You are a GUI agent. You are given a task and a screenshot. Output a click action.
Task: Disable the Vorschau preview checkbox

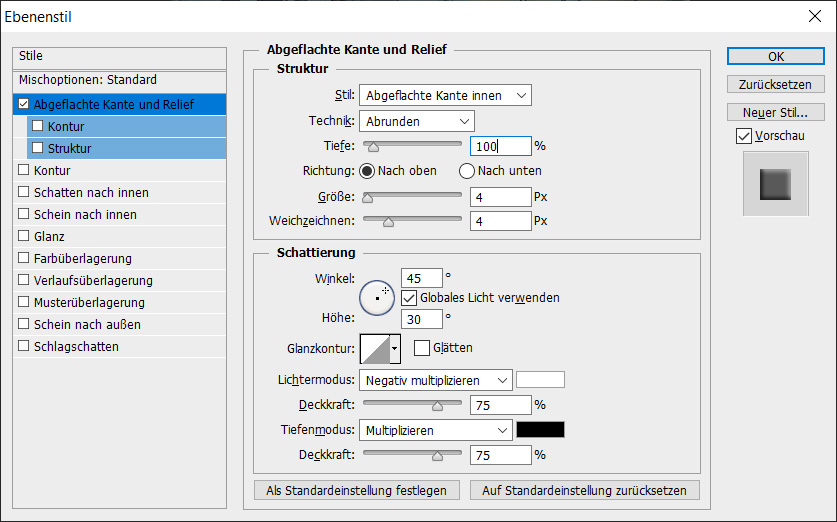point(743,135)
